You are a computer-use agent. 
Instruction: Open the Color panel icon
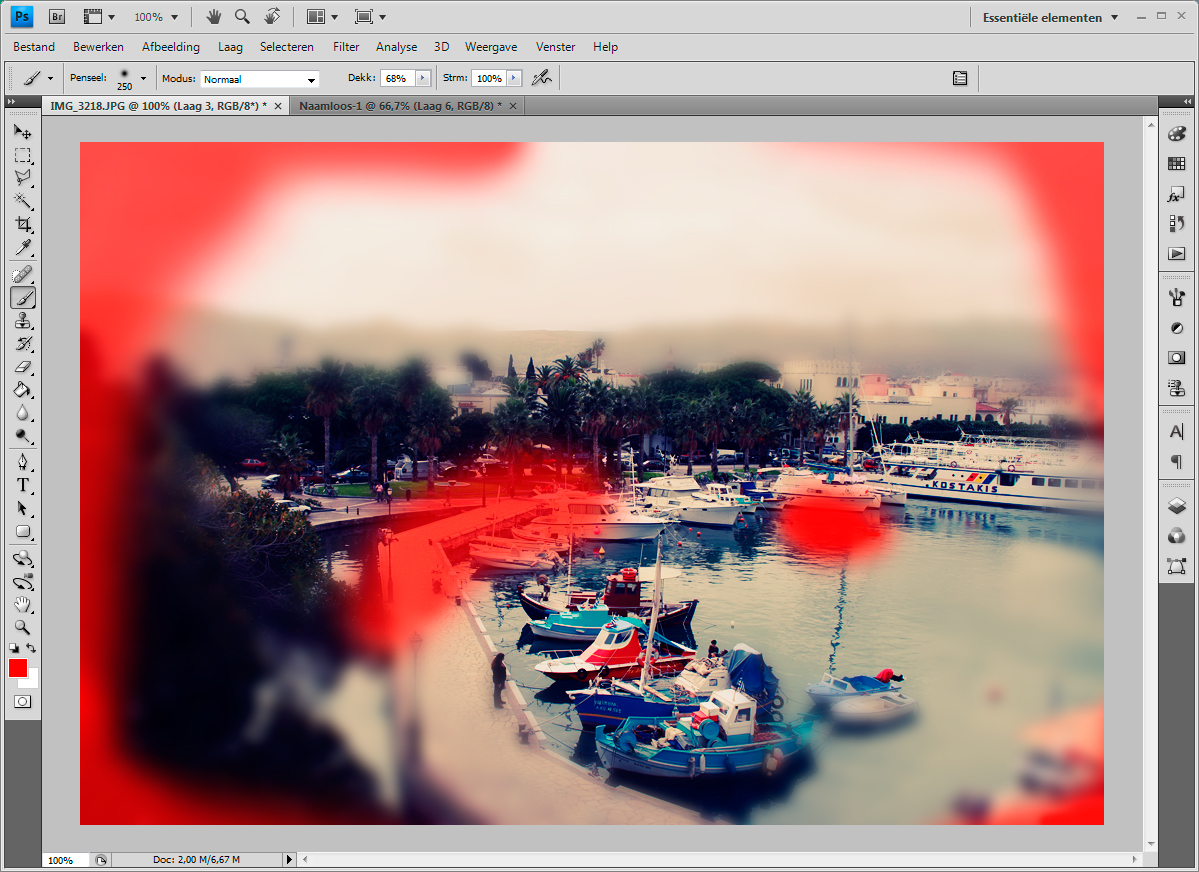click(x=1177, y=134)
